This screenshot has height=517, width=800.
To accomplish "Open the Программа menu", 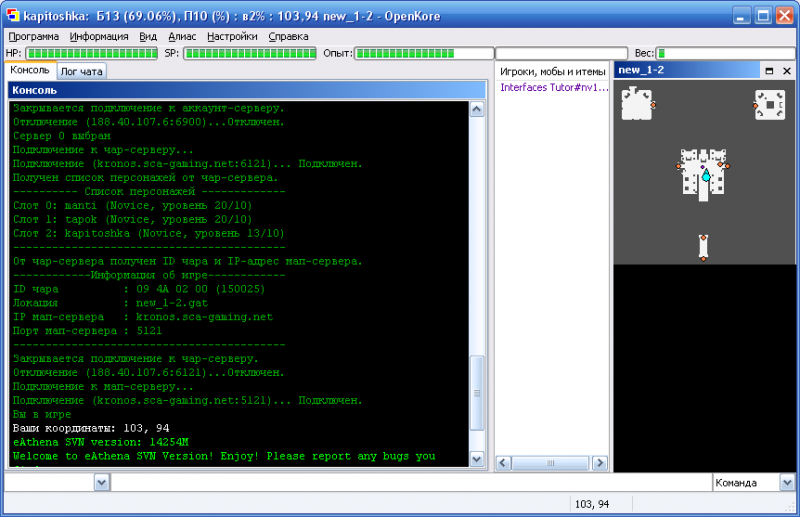I will (34, 37).
